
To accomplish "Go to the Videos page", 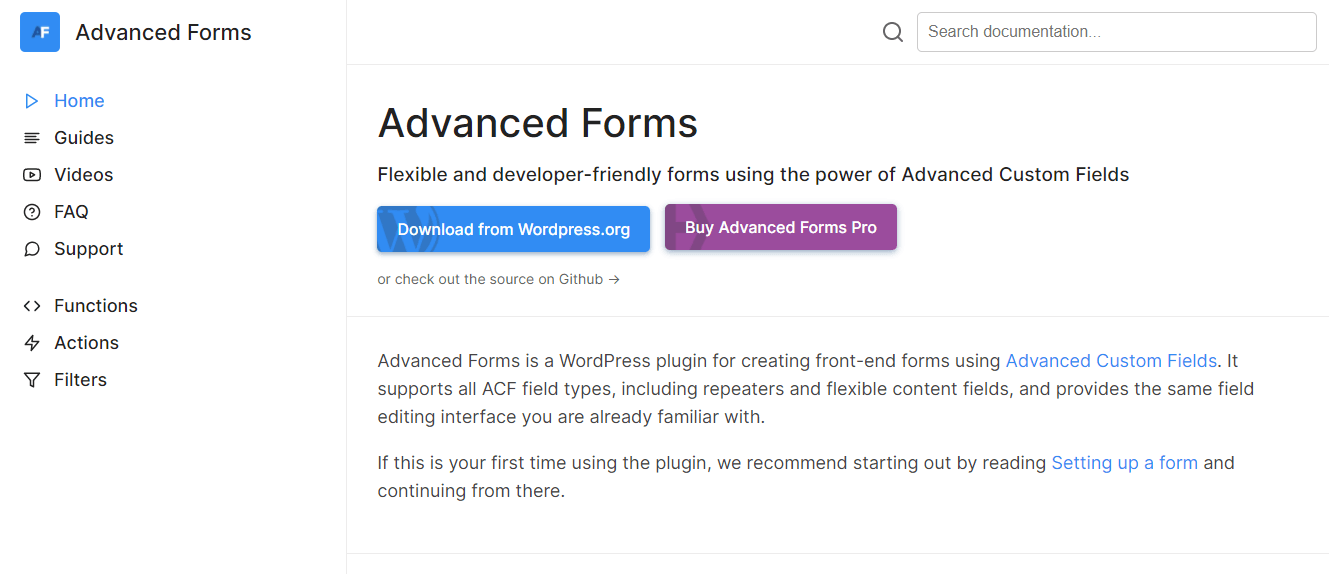I will click(84, 175).
